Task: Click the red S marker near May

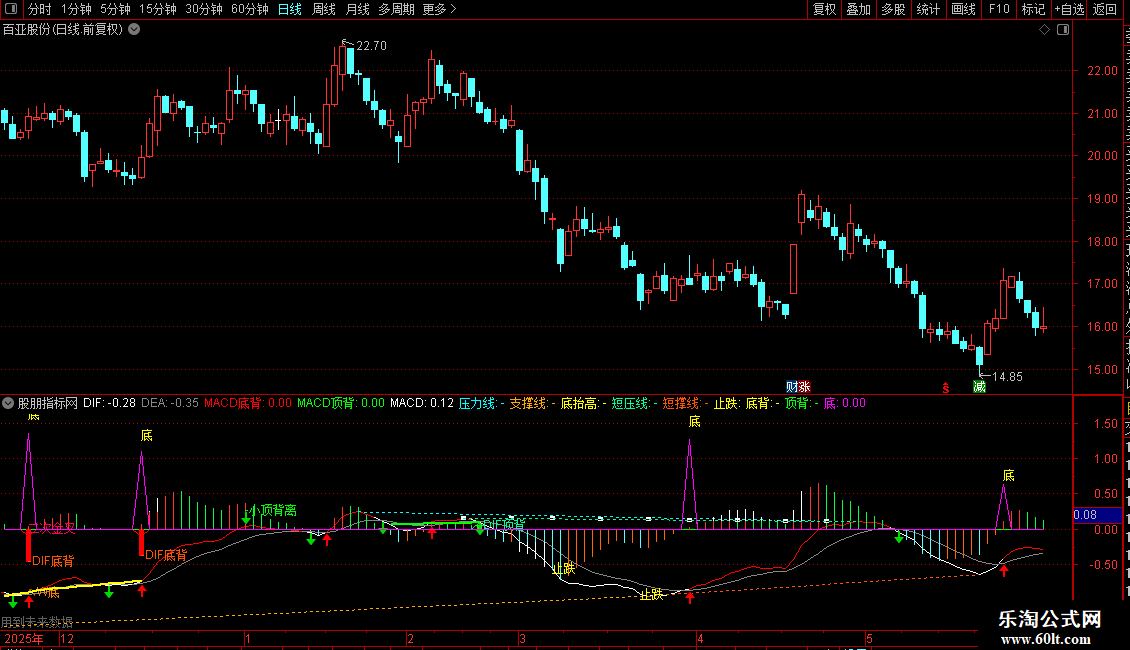Action: click(946, 388)
